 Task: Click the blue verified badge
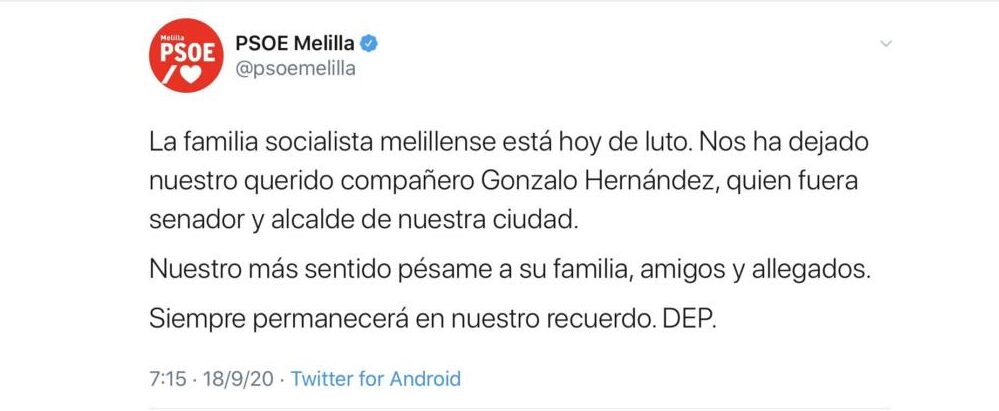coord(369,43)
